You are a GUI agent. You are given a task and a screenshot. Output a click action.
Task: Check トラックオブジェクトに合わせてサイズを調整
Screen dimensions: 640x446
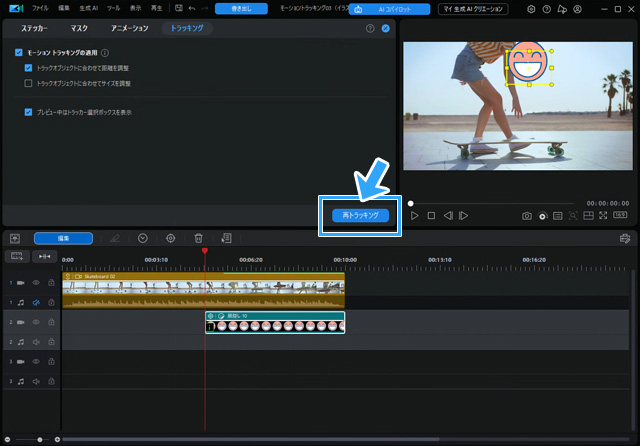click(x=28, y=83)
